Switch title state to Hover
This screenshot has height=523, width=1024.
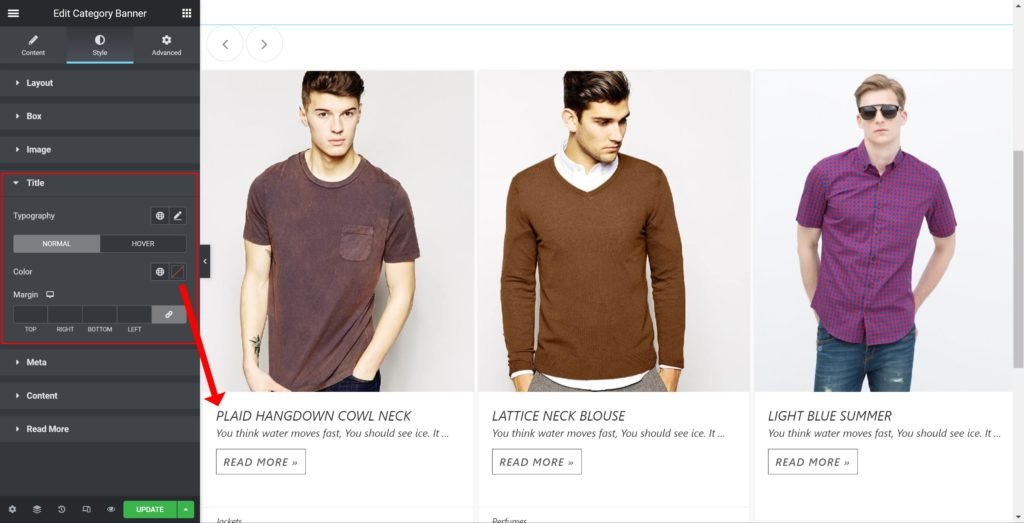pos(143,244)
